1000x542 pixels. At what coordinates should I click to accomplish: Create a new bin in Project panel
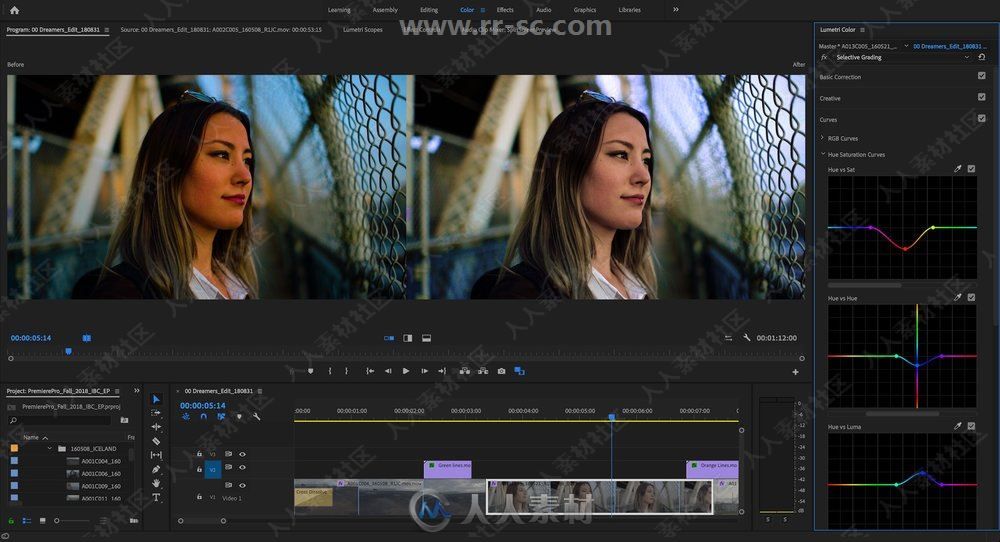[124, 420]
